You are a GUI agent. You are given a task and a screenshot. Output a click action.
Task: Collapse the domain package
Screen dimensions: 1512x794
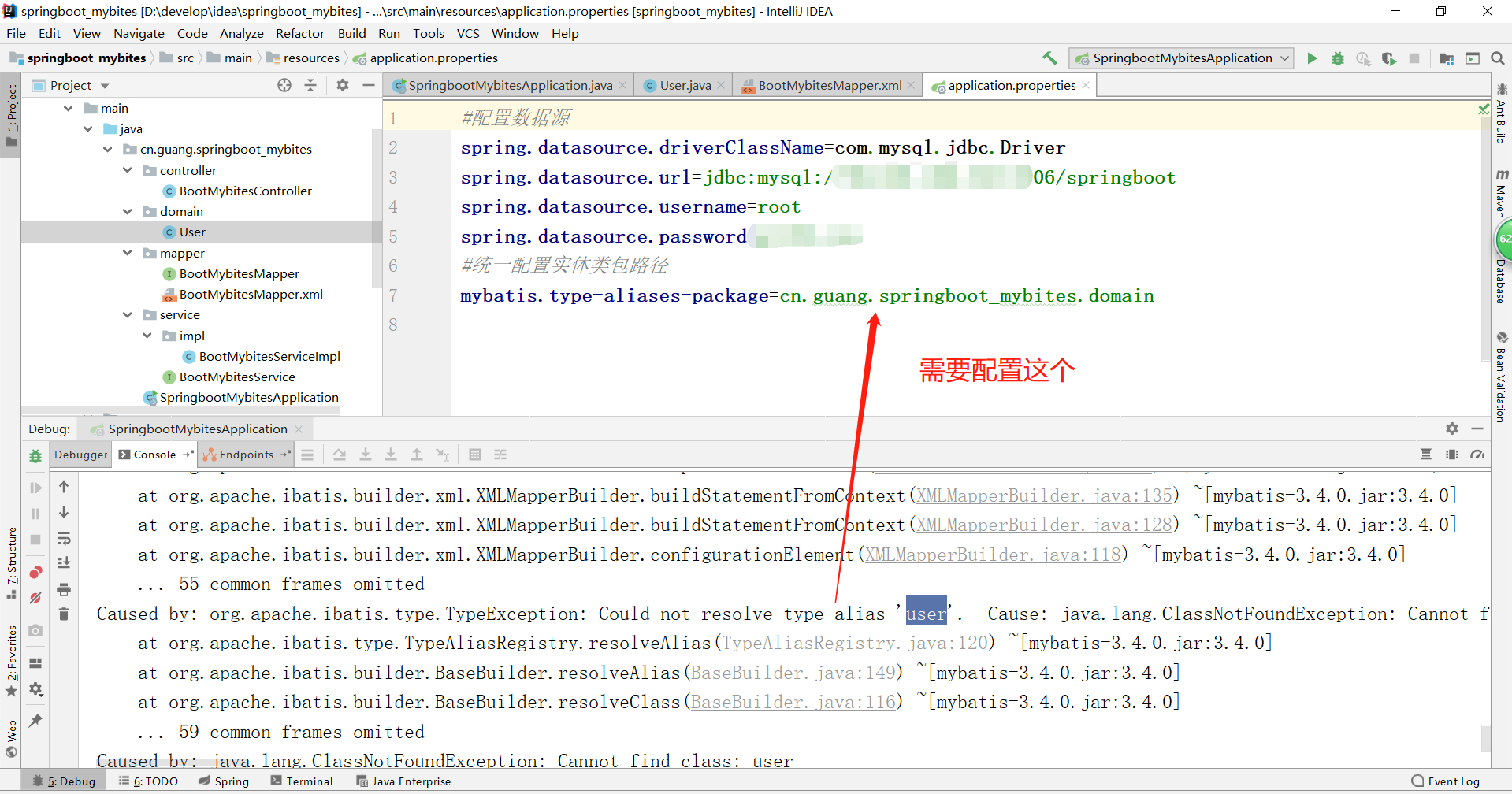click(128, 211)
